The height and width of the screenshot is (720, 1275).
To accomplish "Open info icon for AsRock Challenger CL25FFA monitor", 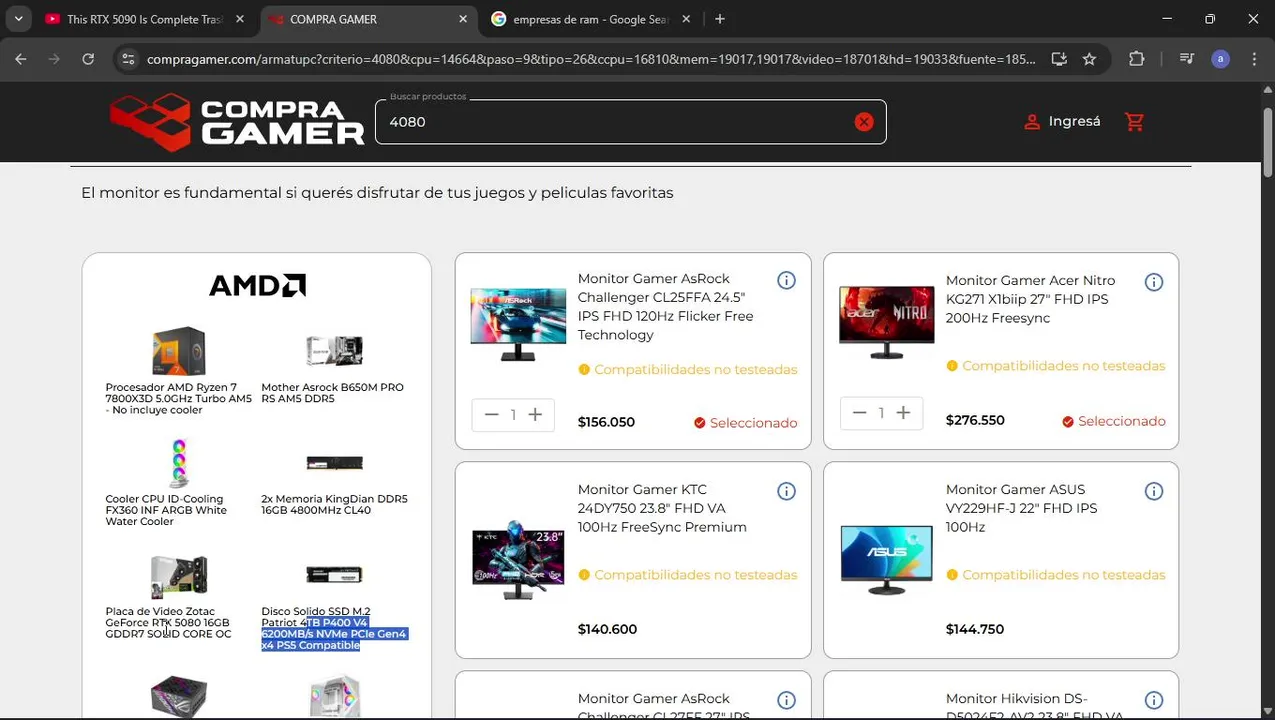I will [x=786, y=280].
